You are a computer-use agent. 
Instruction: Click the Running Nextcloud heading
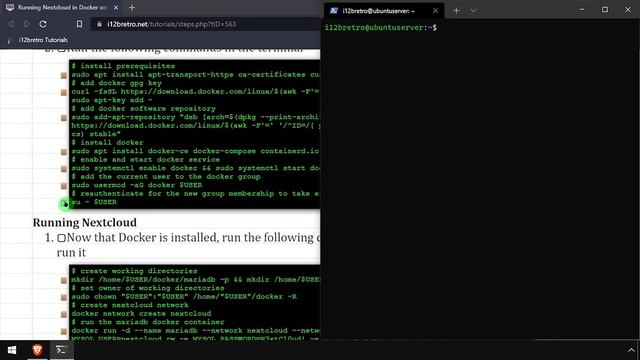click(x=84, y=222)
